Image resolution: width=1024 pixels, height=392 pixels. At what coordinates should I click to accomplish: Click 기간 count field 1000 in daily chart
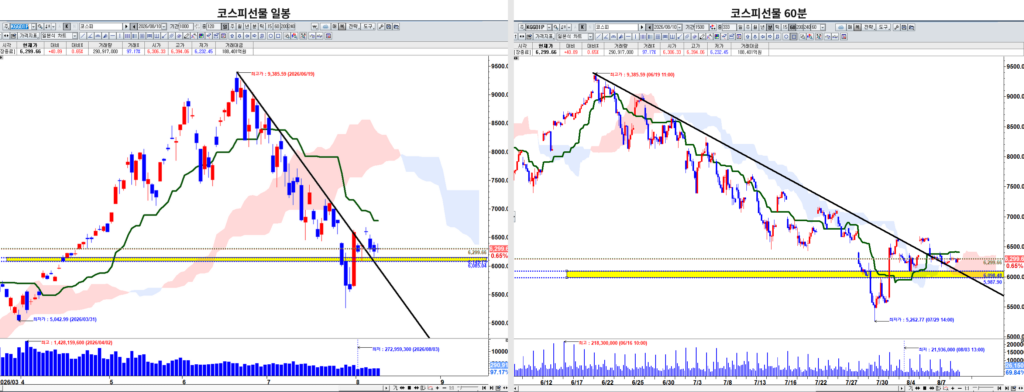click(x=186, y=26)
